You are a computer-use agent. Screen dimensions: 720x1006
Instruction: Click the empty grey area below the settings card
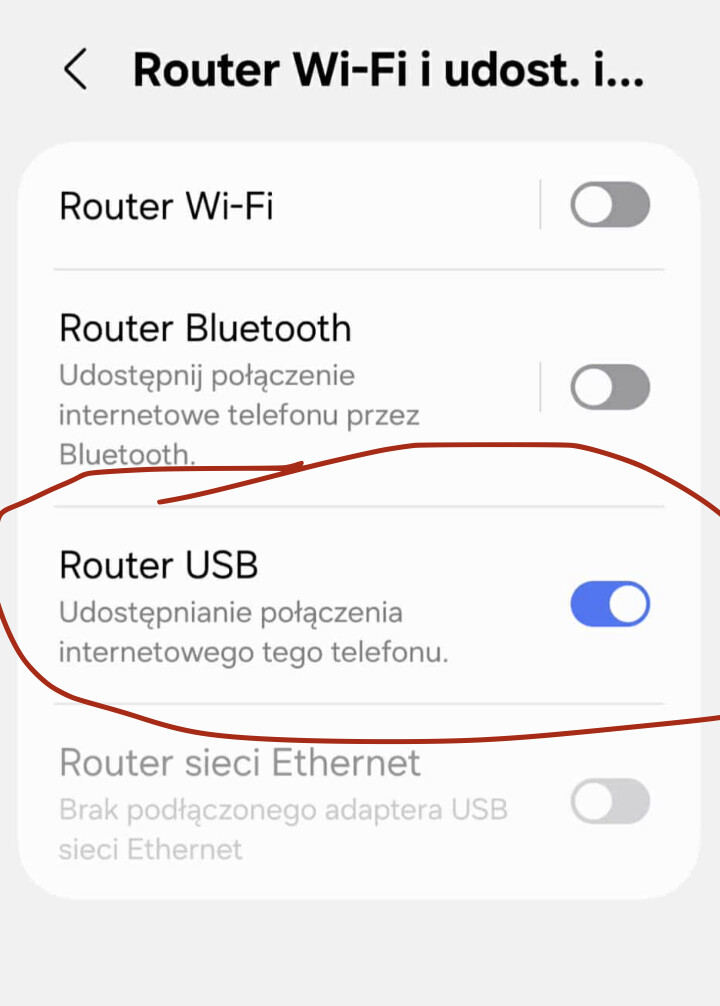[359, 950]
